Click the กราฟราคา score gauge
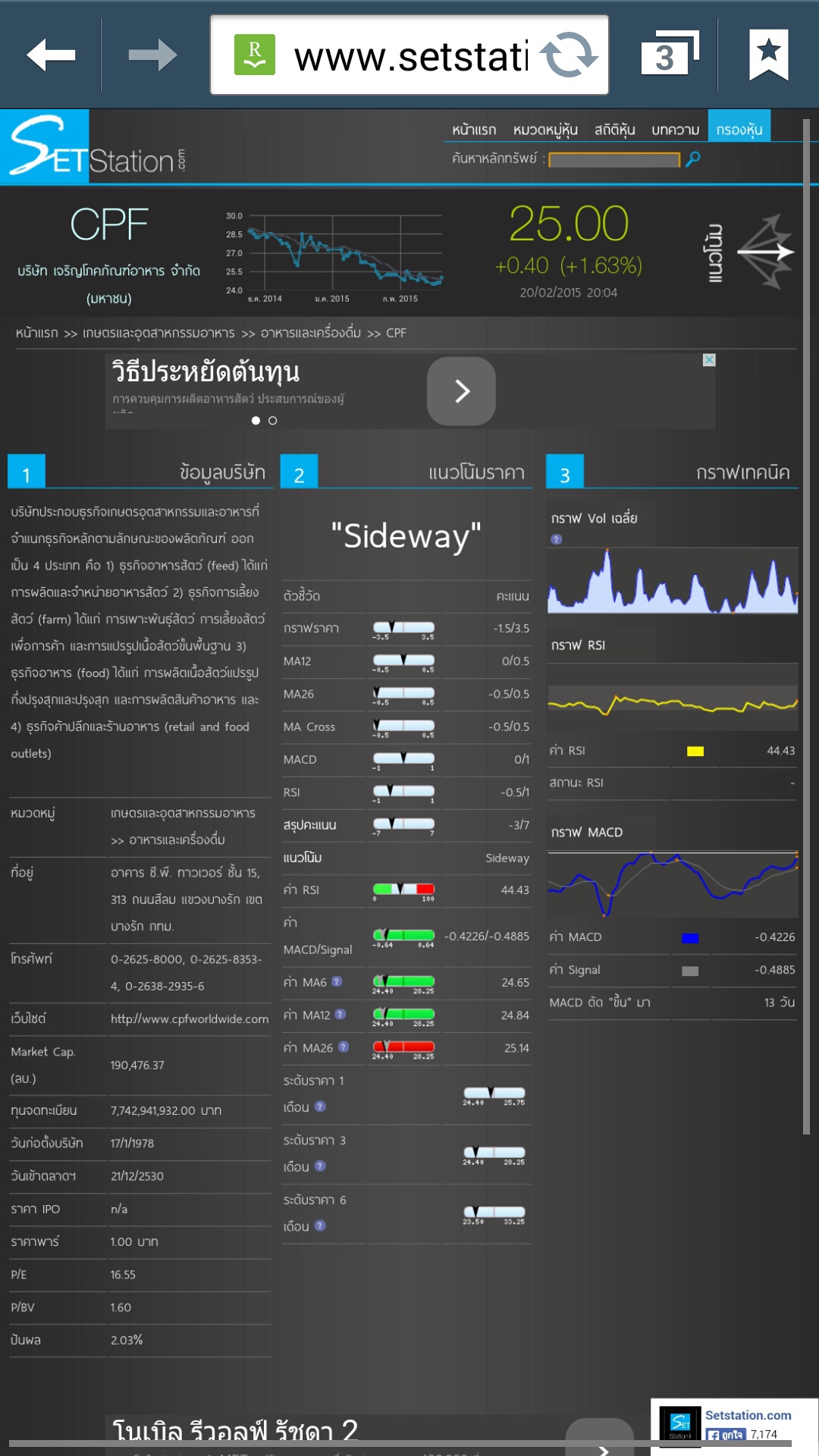 point(403,630)
